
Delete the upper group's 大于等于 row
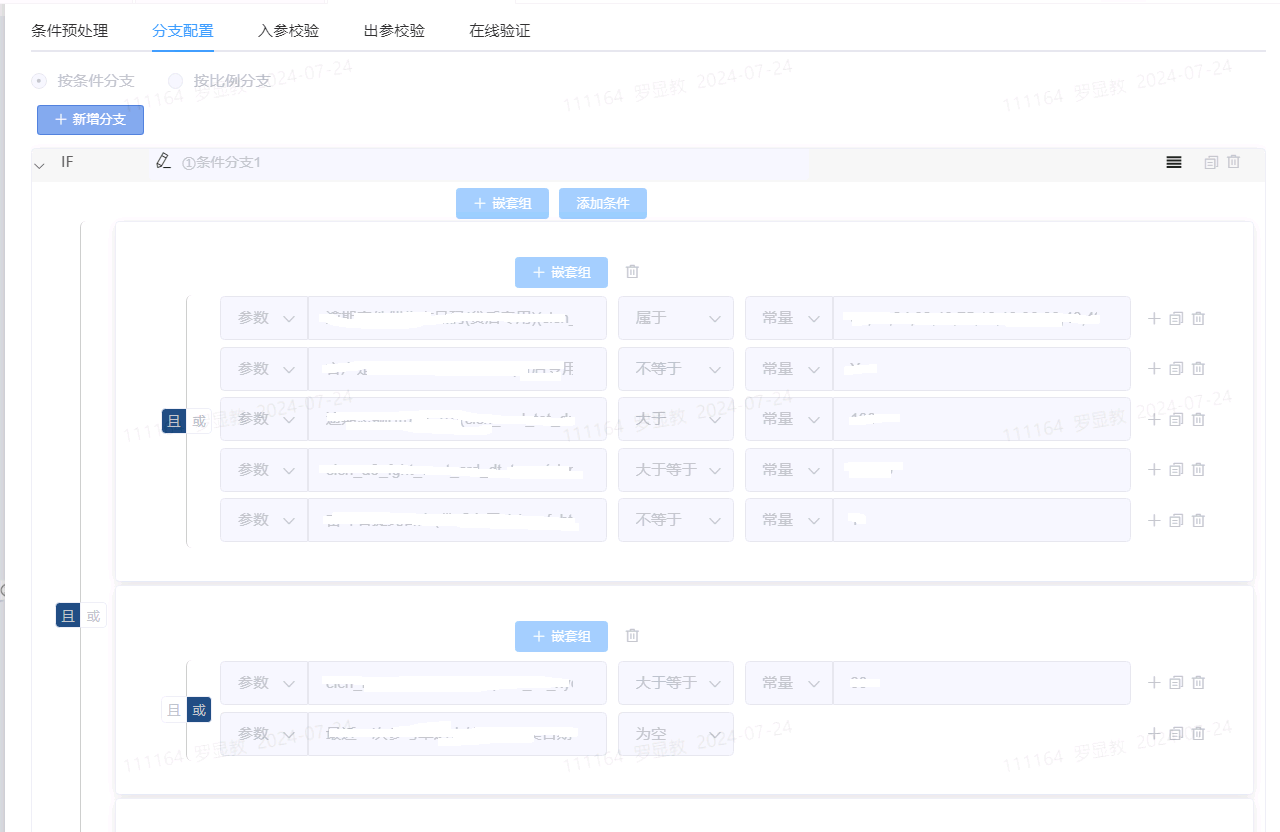click(1198, 470)
